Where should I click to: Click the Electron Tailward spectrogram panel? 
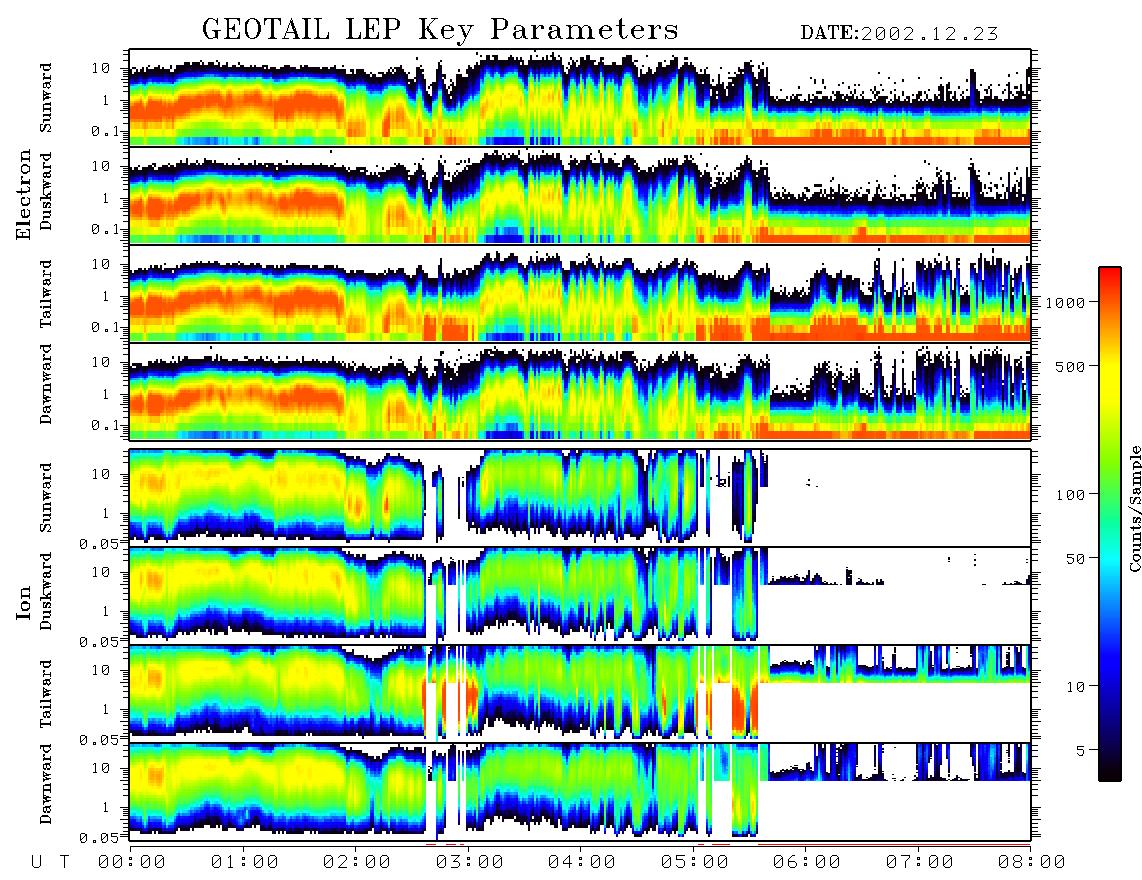pyautogui.click(x=580, y=294)
